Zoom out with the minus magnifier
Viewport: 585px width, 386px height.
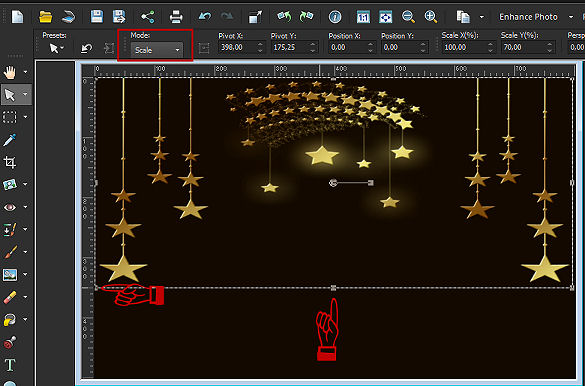pyautogui.click(x=408, y=17)
